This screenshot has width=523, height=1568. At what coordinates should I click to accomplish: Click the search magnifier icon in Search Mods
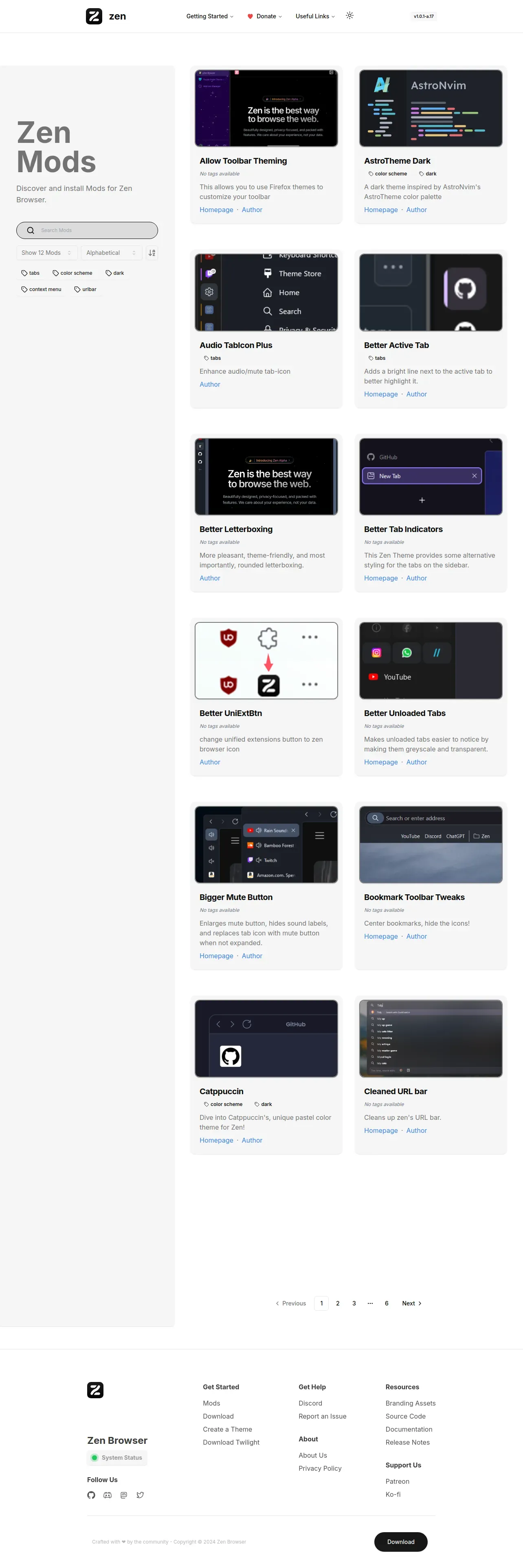31,230
